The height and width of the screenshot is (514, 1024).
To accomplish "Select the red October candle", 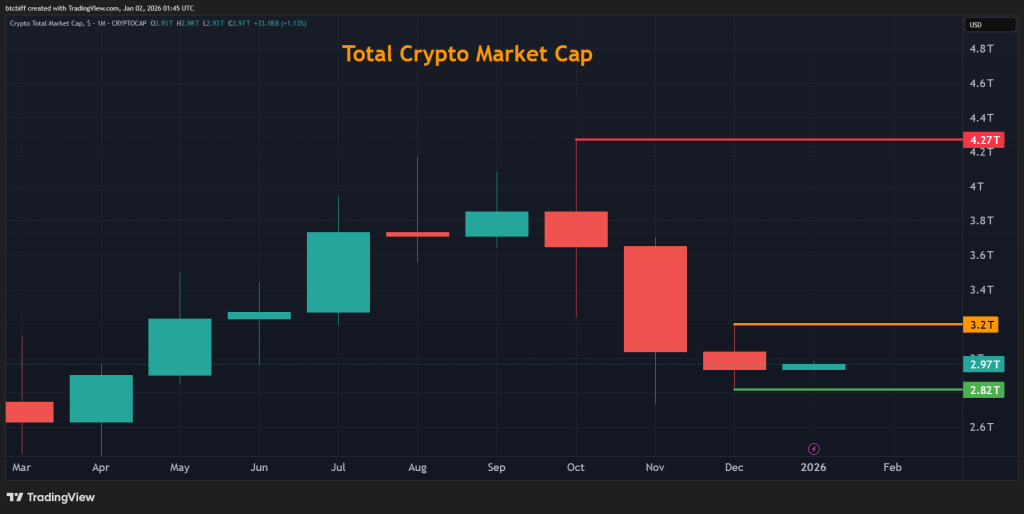I will coord(576,229).
